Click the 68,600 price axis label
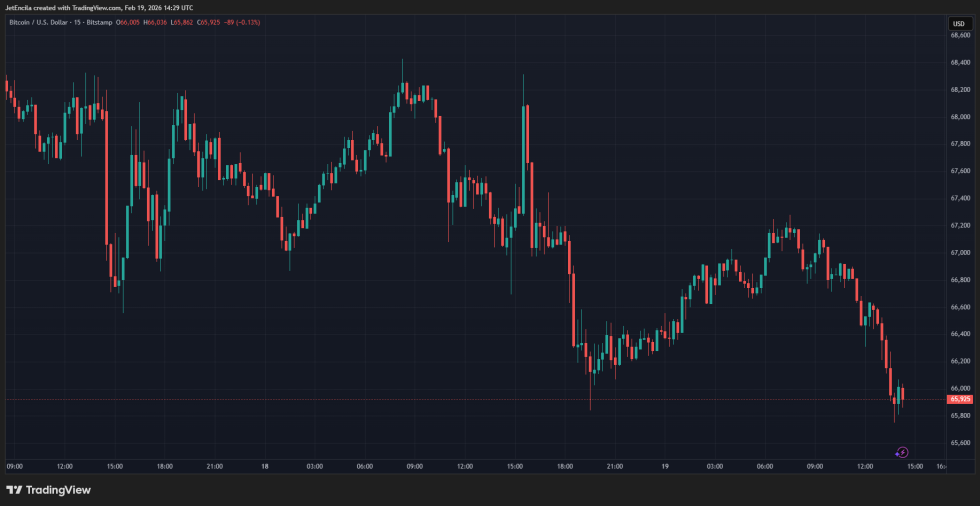Image resolution: width=980 pixels, height=506 pixels. coord(958,35)
